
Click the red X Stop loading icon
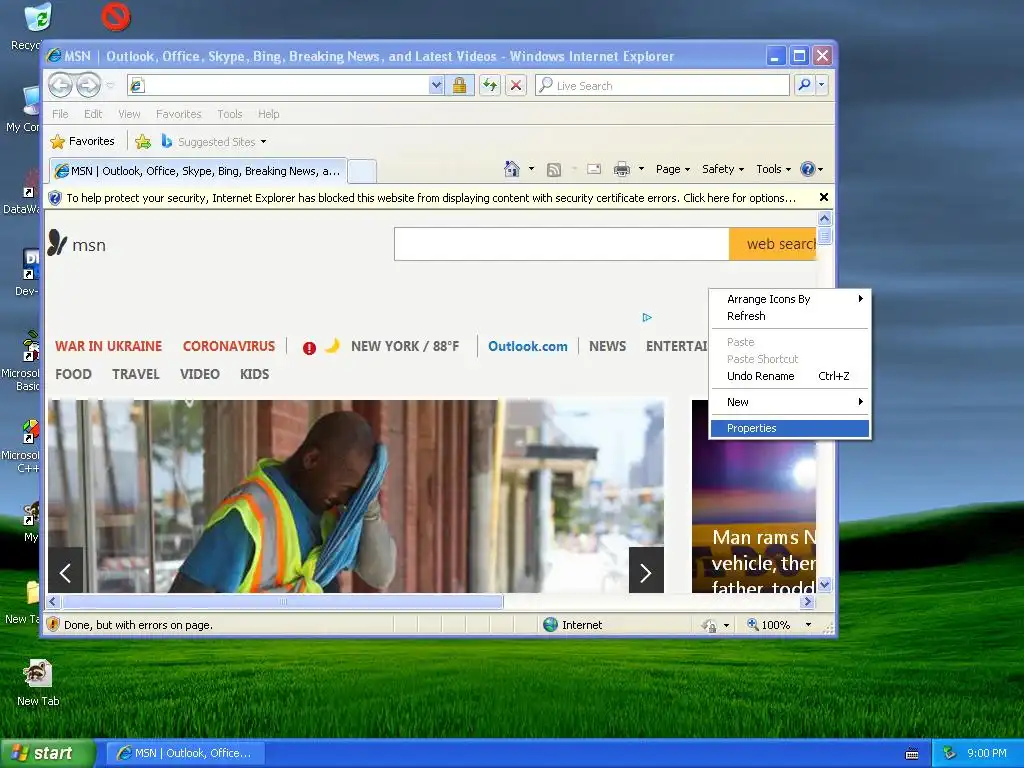pyautogui.click(x=516, y=86)
